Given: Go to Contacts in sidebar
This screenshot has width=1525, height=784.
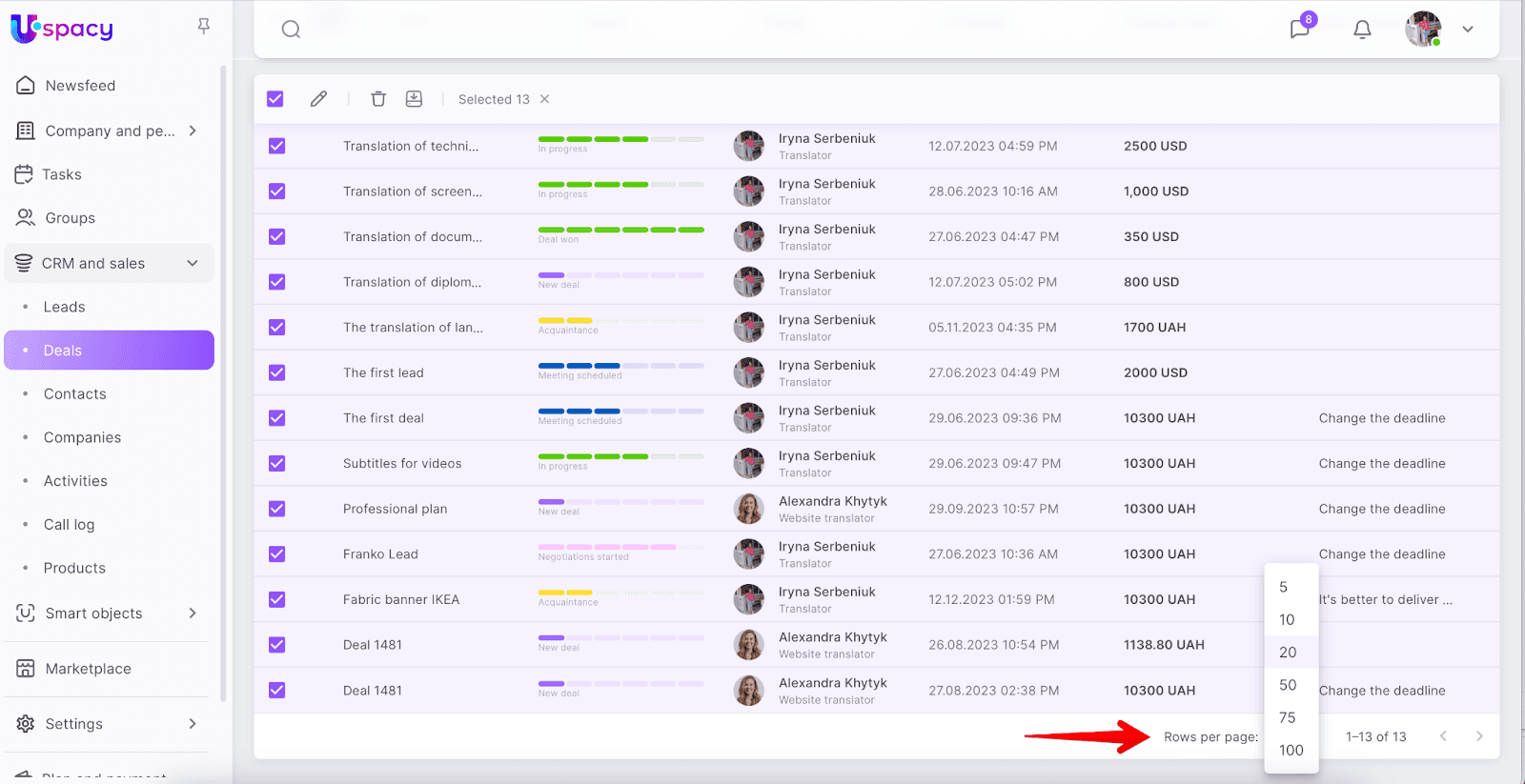Looking at the screenshot, I should click(x=75, y=394).
